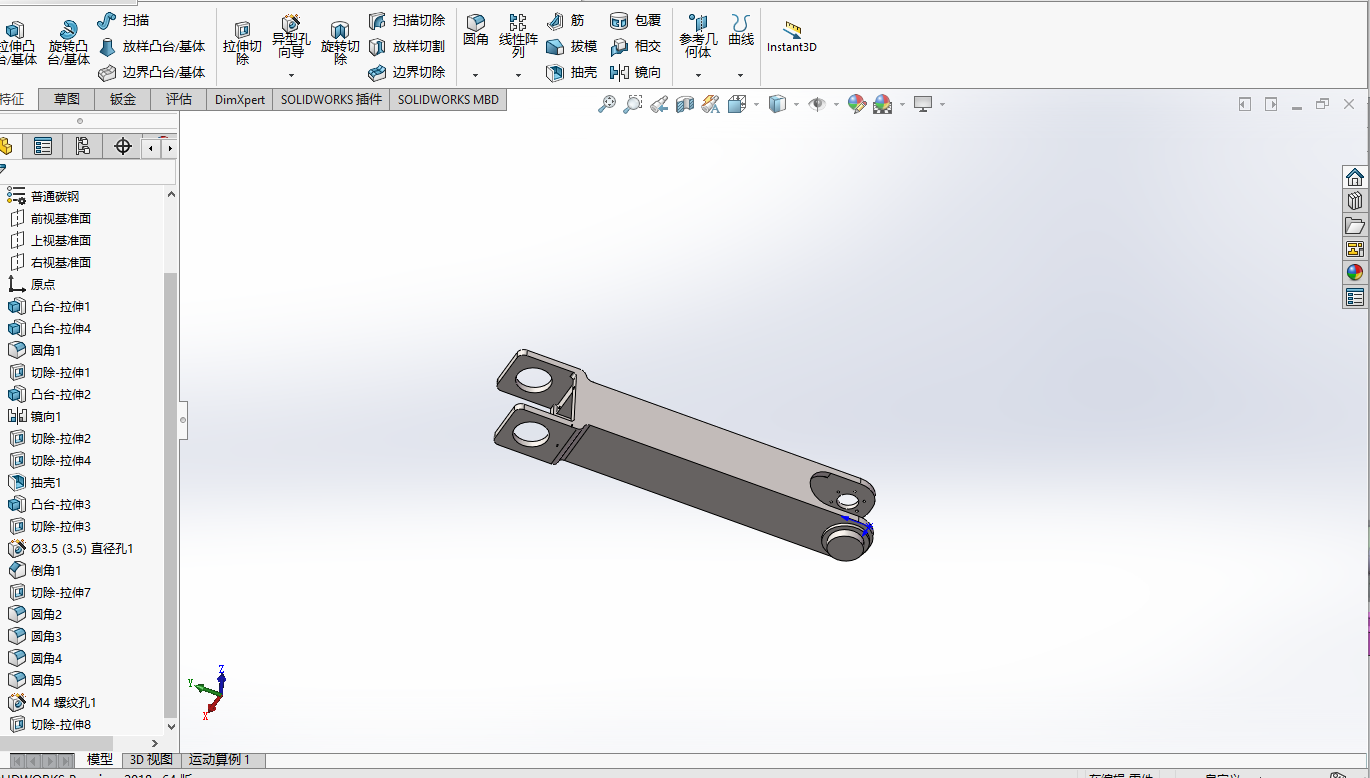
Task: Select 镜向1 in the feature tree
Action: 46,416
